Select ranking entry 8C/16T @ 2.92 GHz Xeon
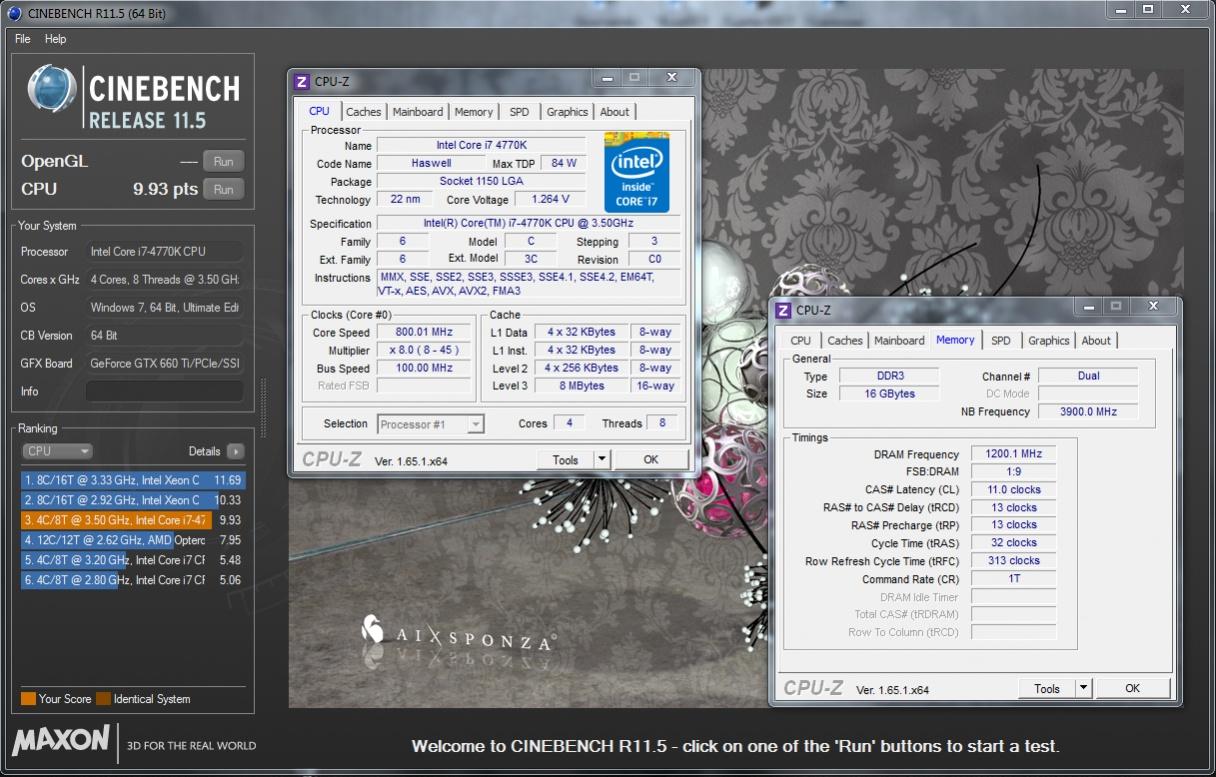The image size is (1216, 777). coord(132,500)
